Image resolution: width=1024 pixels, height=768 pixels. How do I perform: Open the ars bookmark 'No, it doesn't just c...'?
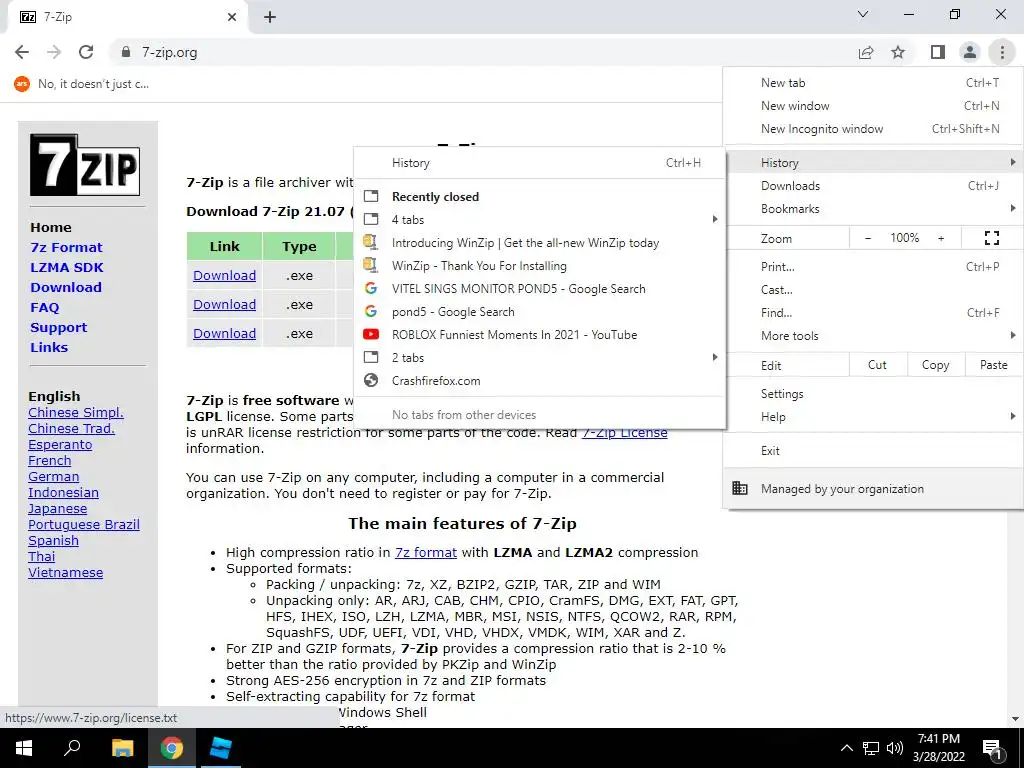(82, 84)
